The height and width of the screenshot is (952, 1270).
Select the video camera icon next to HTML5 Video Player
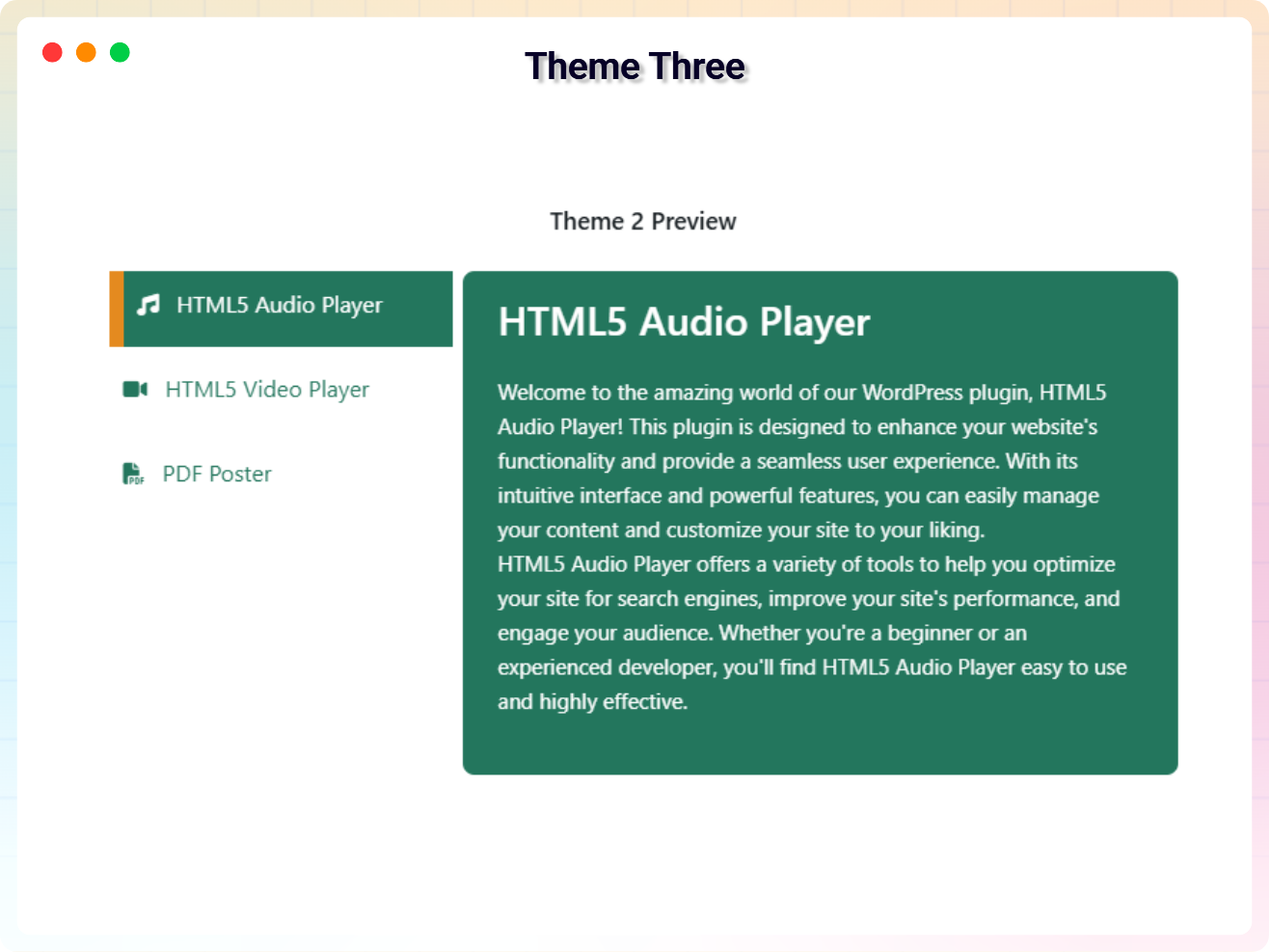pos(134,389)
